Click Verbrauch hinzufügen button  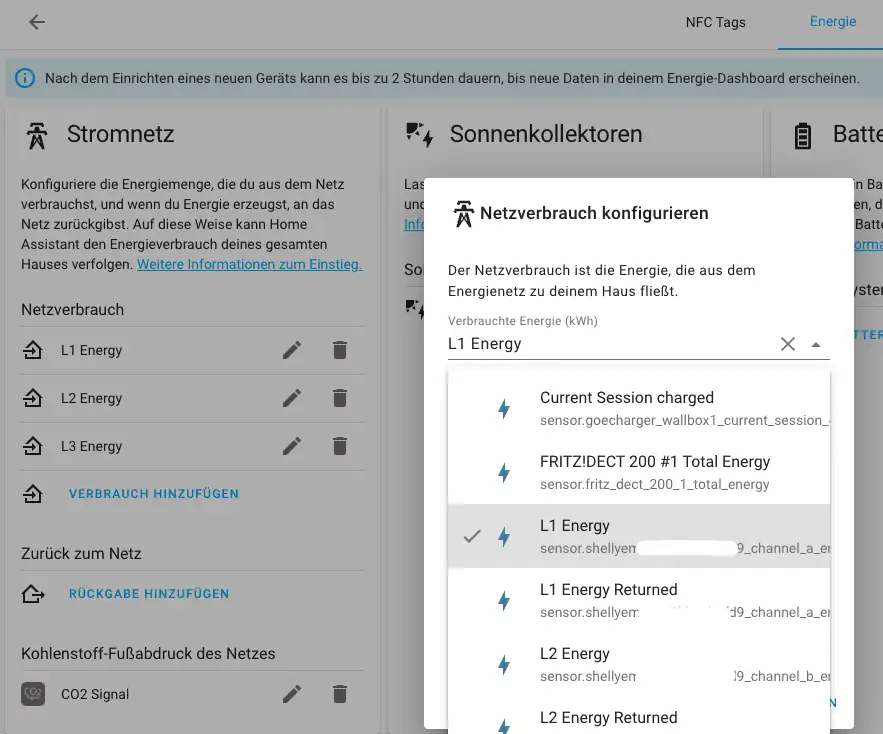(153, 494)
